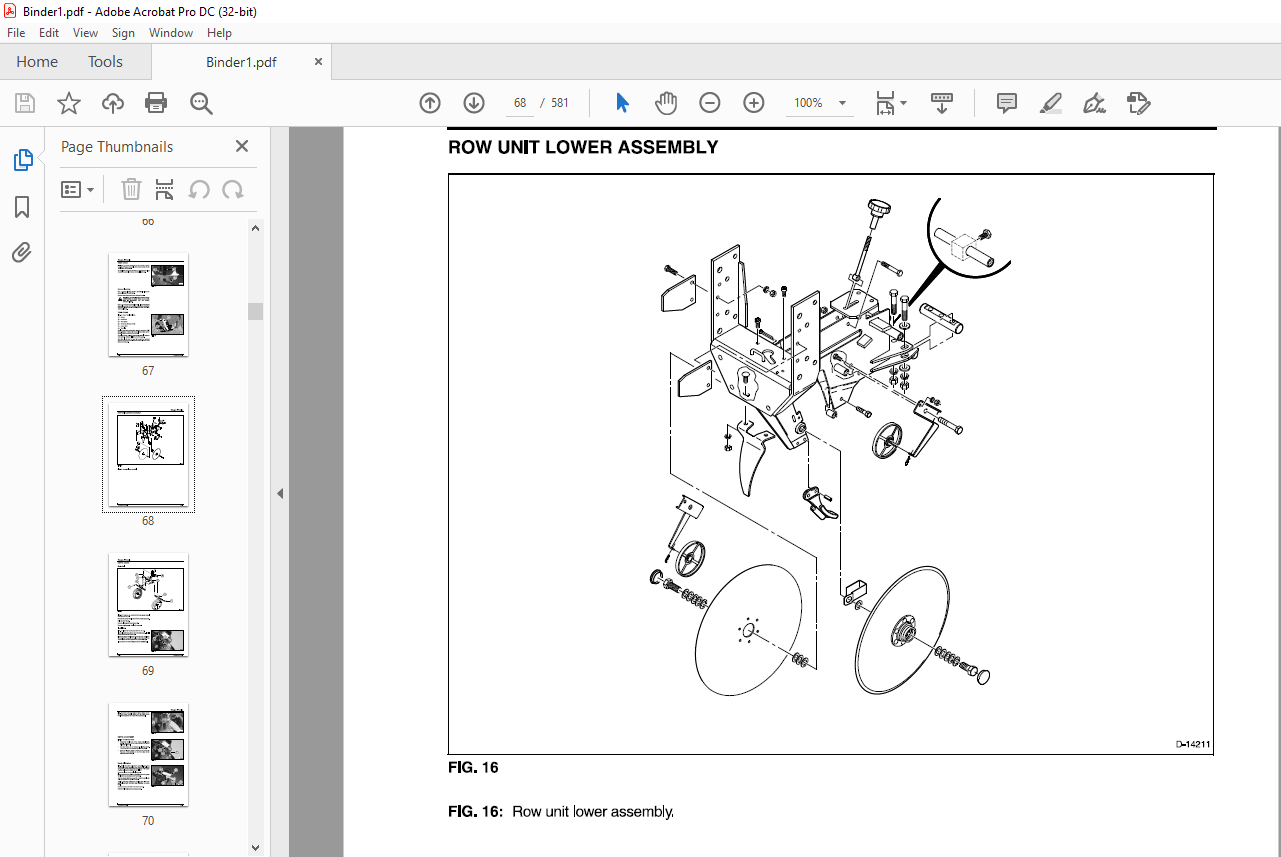This screenshot has width=1281, height=857.
Task: Click the caption 'Row unit lower assembly.'
Action: click(593, 812)
